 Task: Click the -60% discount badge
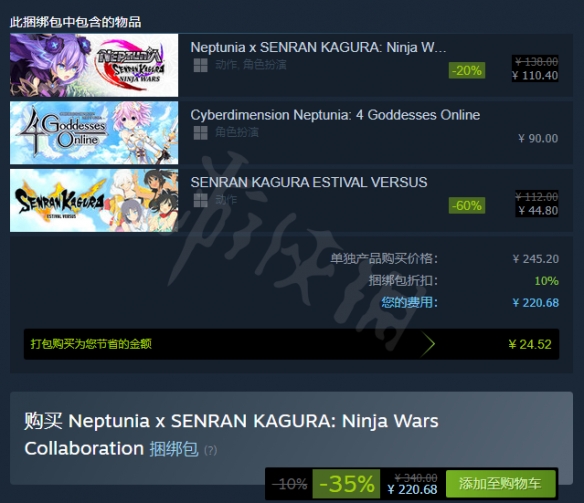pos(467,206)
